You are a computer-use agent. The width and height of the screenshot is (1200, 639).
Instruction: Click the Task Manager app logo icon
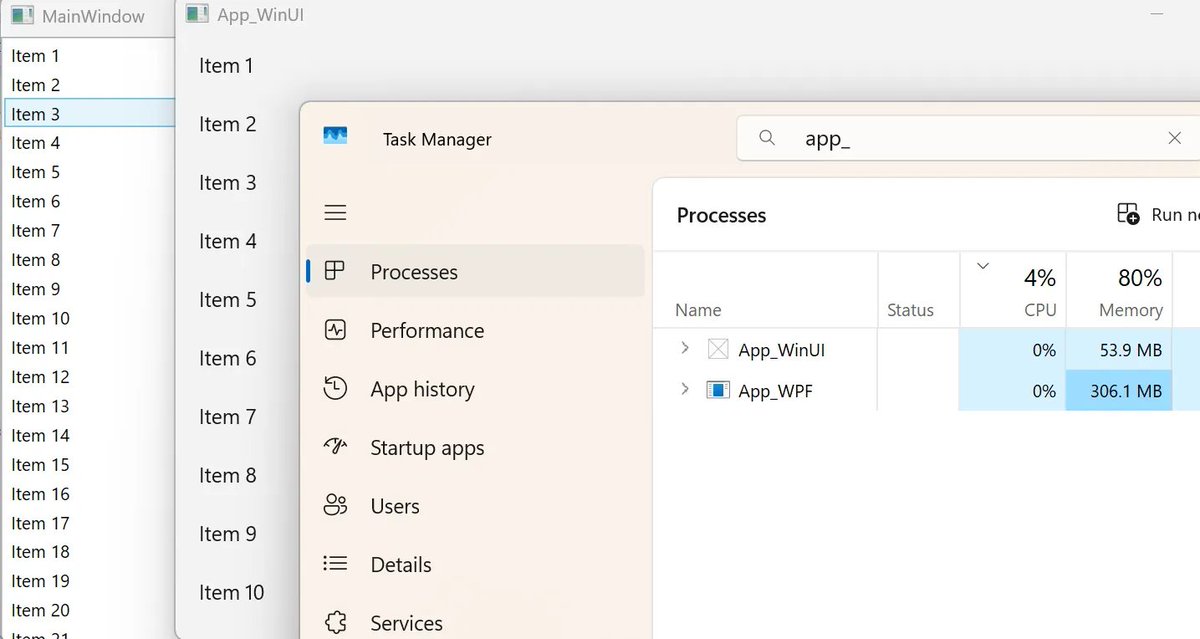[x=335, y=135]
